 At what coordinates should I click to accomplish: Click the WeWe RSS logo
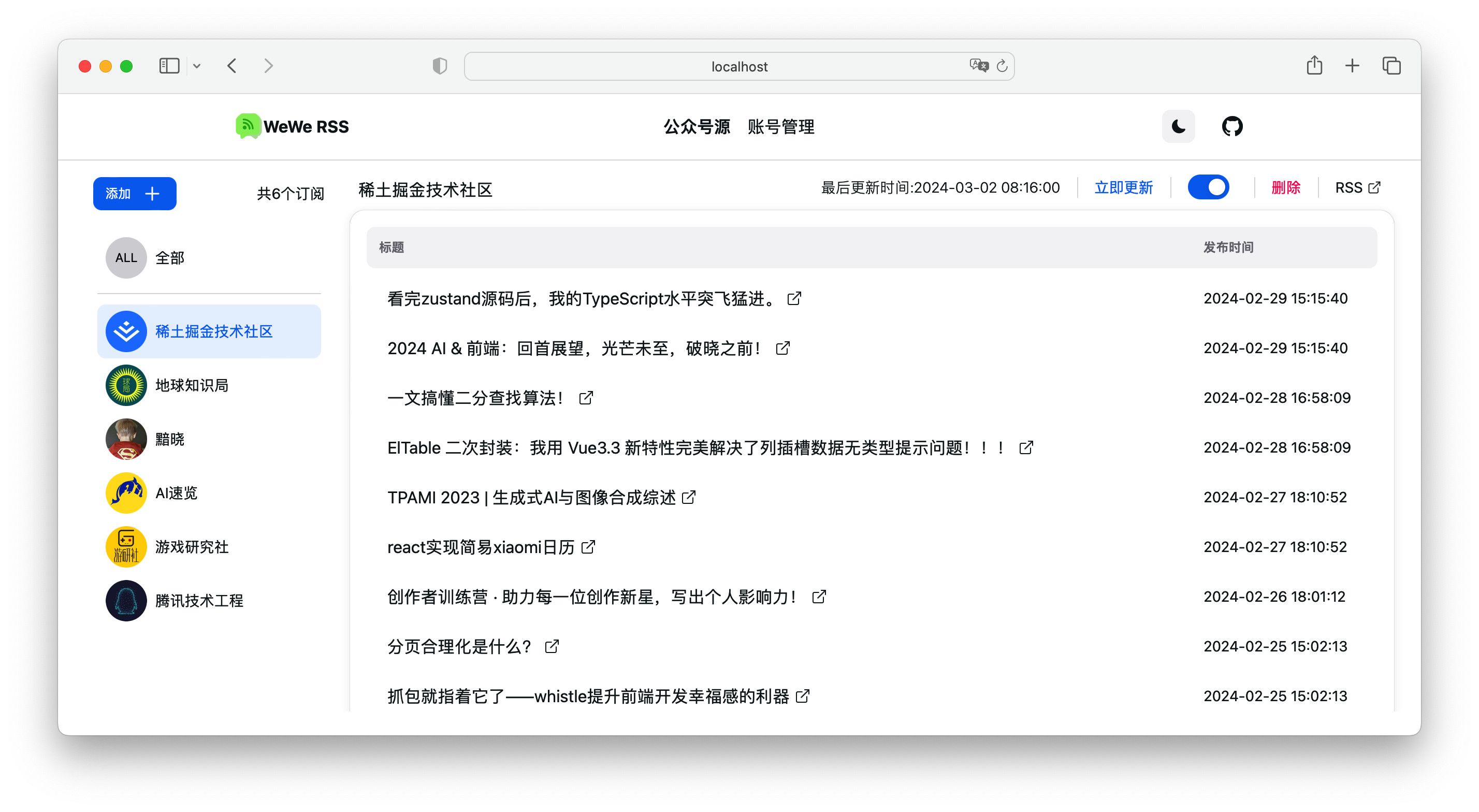[248, 126]
